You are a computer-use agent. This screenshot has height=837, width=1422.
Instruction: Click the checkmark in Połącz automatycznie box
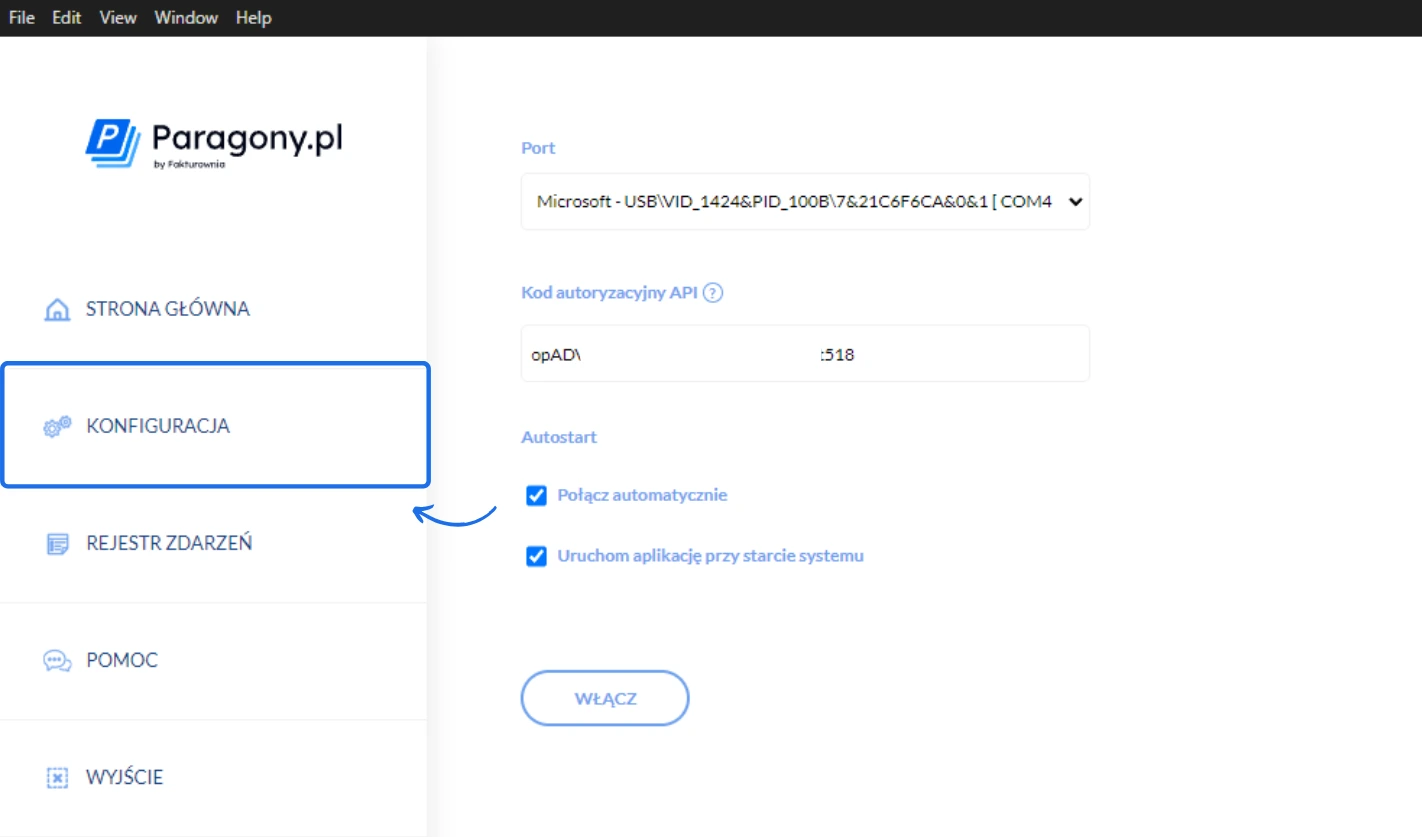(537, 494)
